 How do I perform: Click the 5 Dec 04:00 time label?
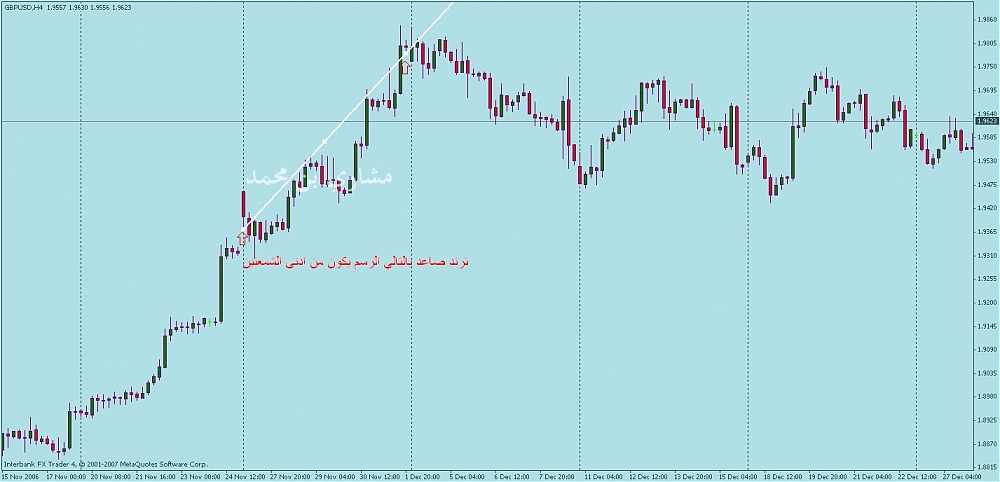click(468, 476)
